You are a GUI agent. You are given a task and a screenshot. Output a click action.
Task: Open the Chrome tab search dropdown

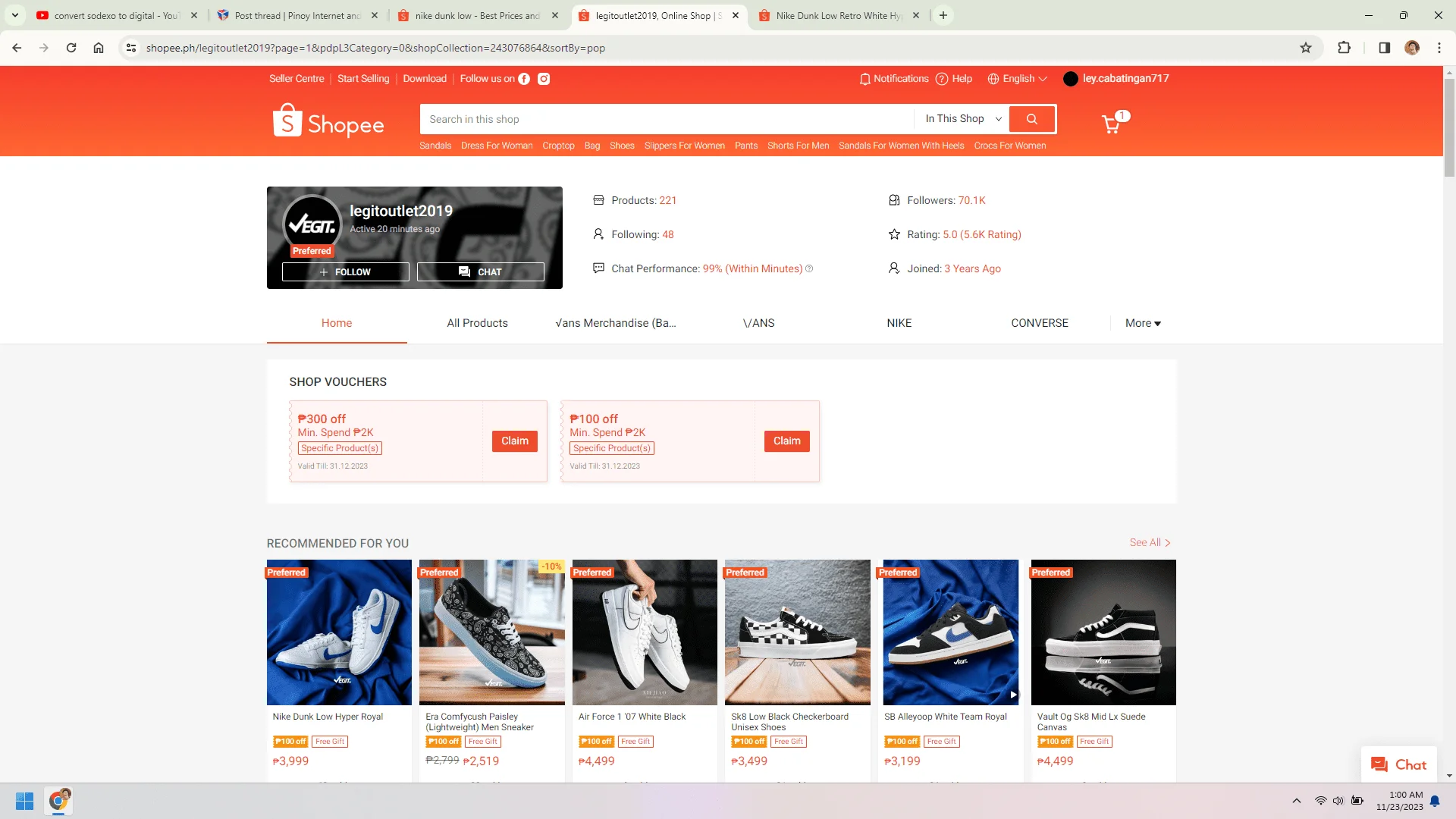[15, 15]
